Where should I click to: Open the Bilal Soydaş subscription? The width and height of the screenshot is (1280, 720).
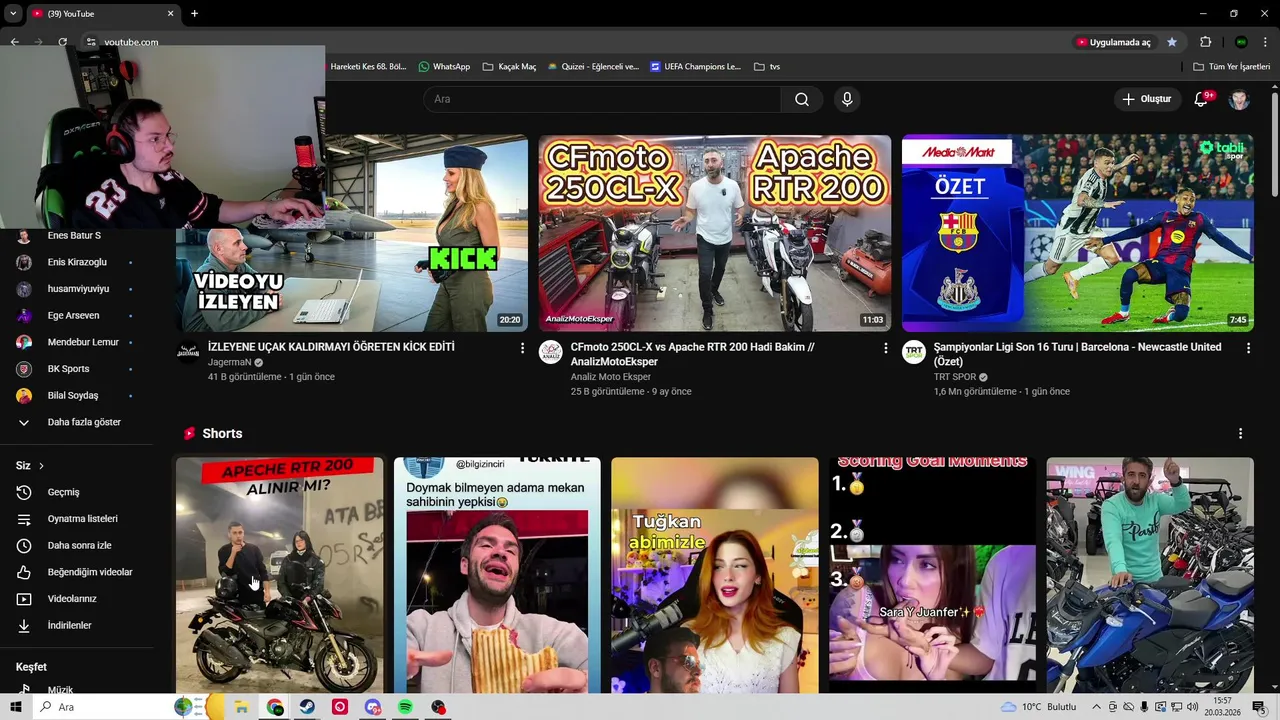coord(75,395)
